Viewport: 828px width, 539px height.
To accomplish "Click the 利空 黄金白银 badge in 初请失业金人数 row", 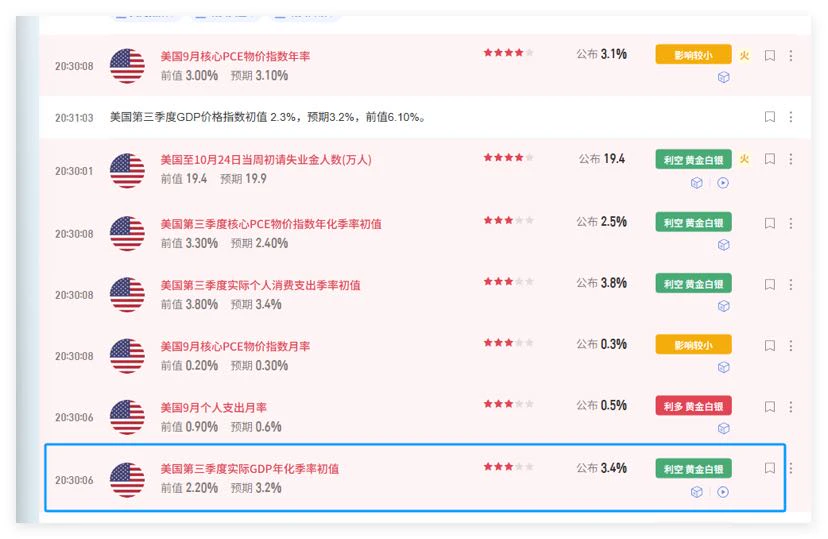I will (x=693, y=159).
